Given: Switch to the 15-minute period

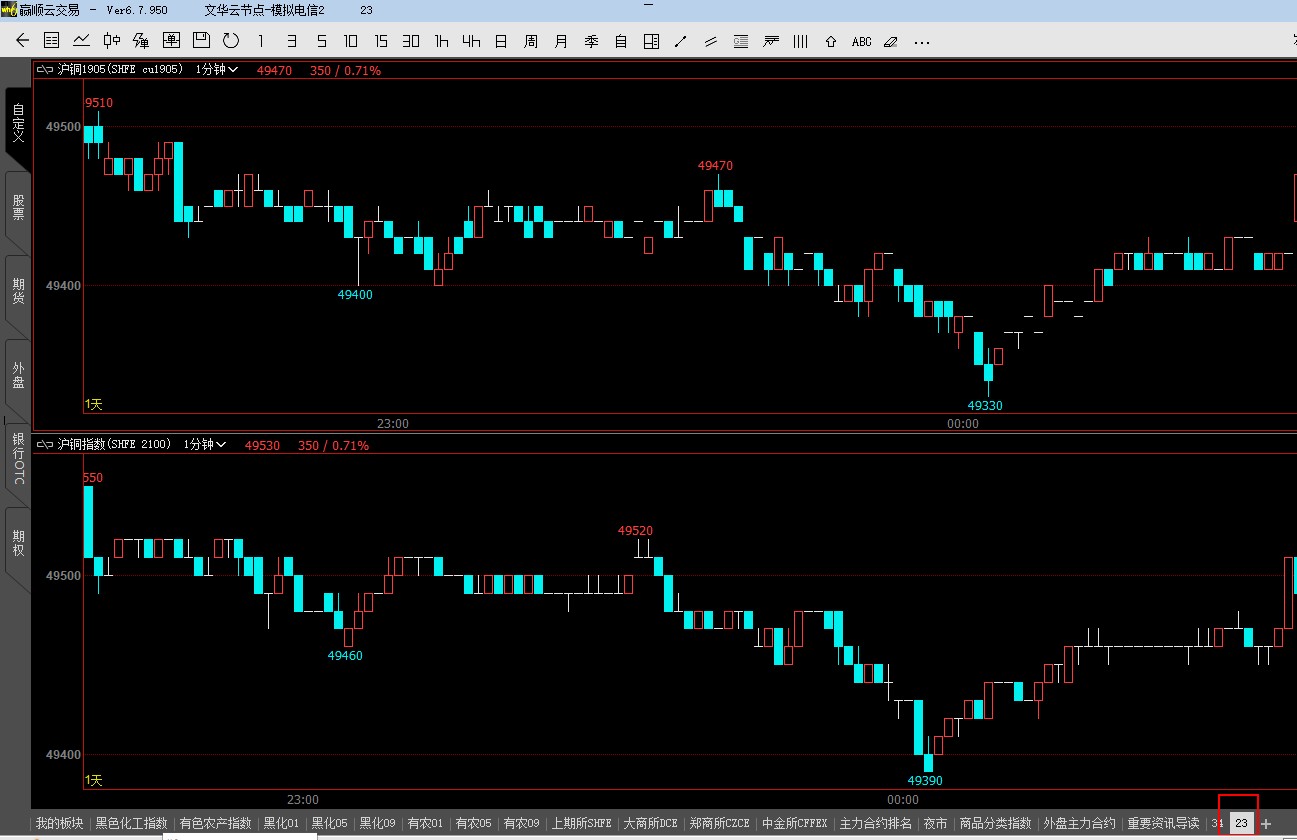Looking at the screenshot, I should (381, 41).
